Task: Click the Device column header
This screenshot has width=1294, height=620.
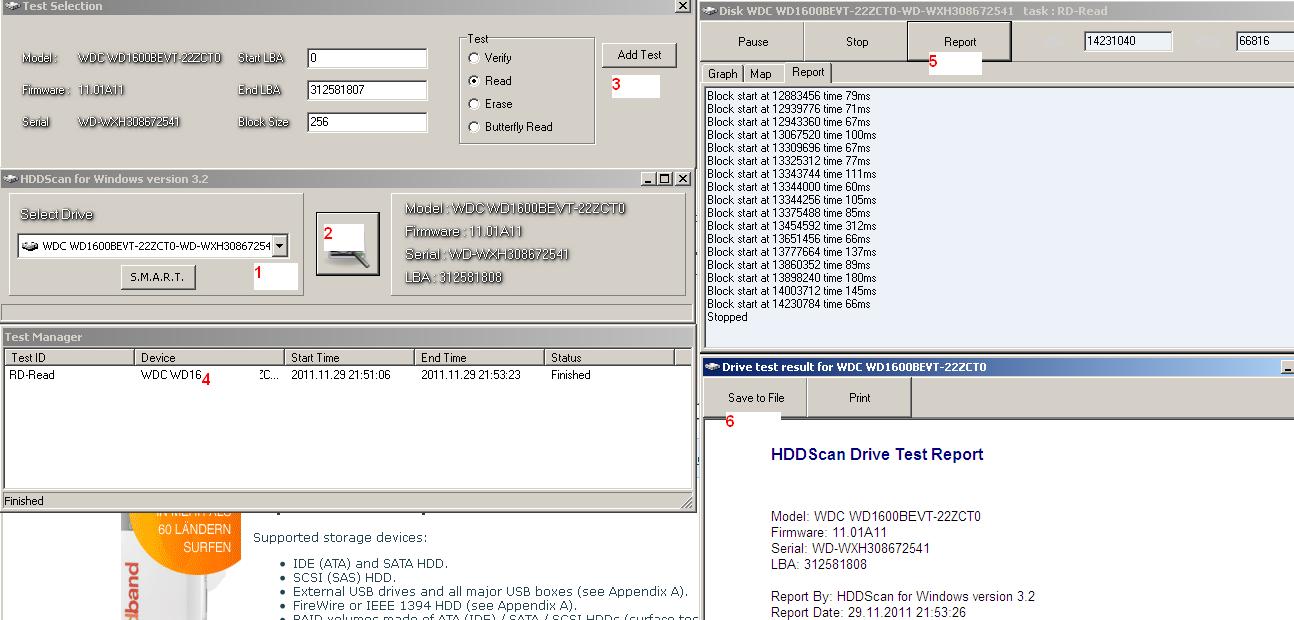Action: [209, 357]
